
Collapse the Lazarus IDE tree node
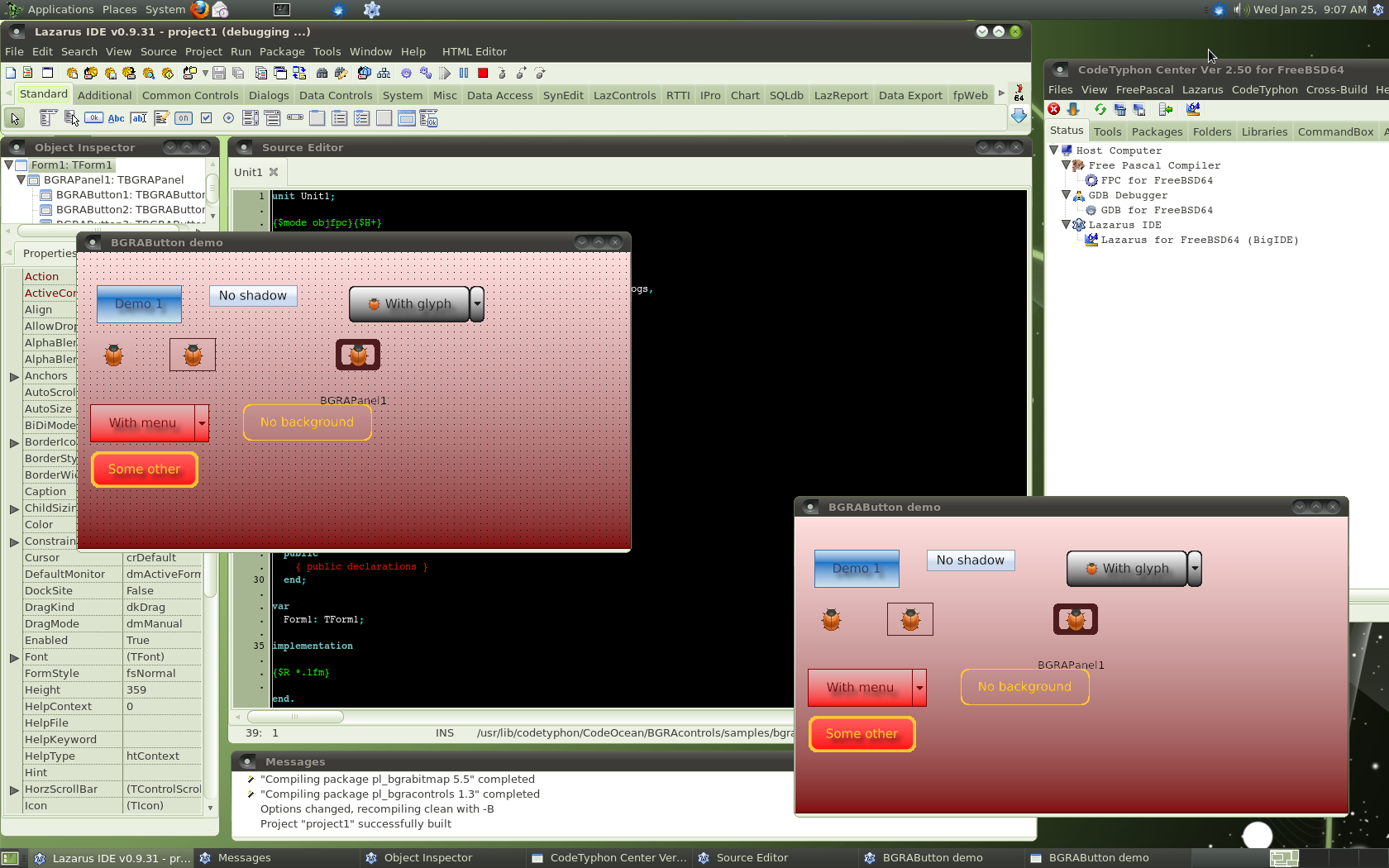[1067, 225]
